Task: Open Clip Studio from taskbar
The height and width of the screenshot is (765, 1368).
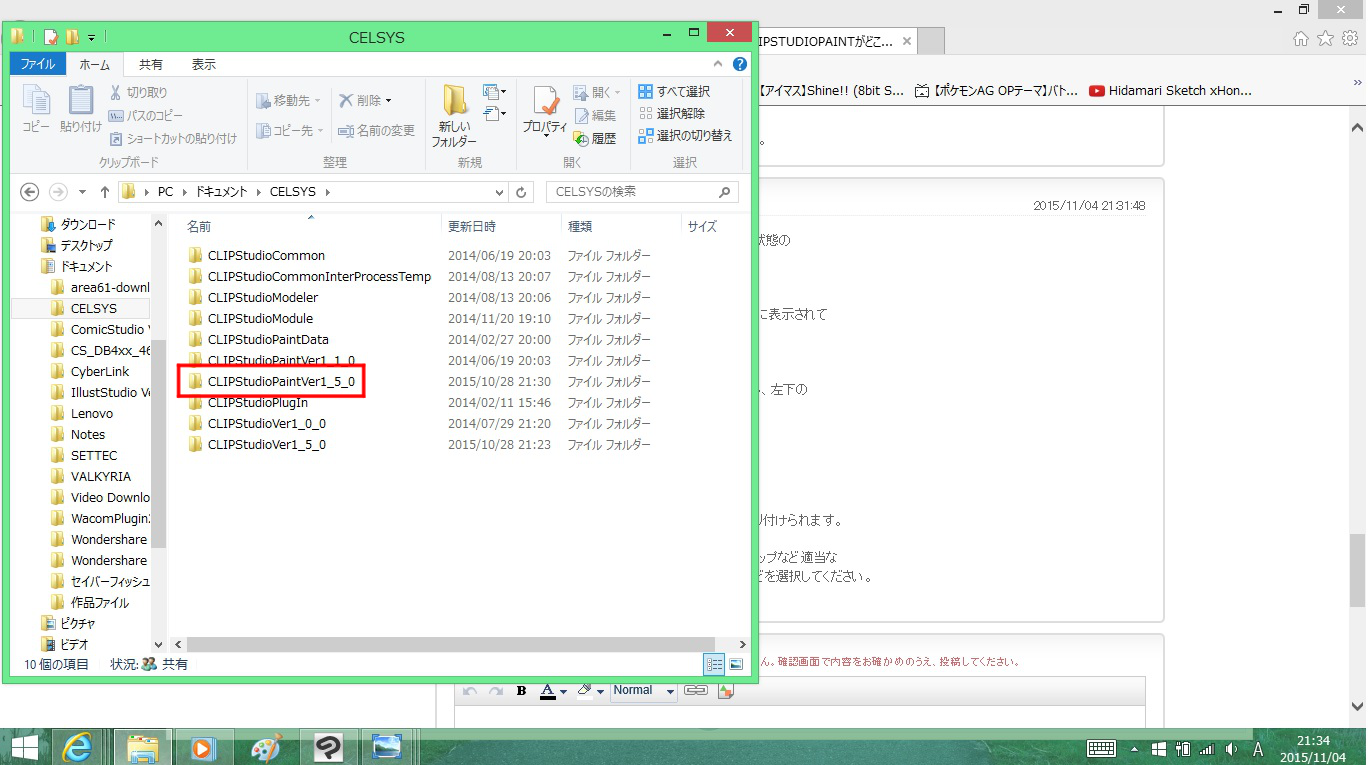Action: click(329, 747)
